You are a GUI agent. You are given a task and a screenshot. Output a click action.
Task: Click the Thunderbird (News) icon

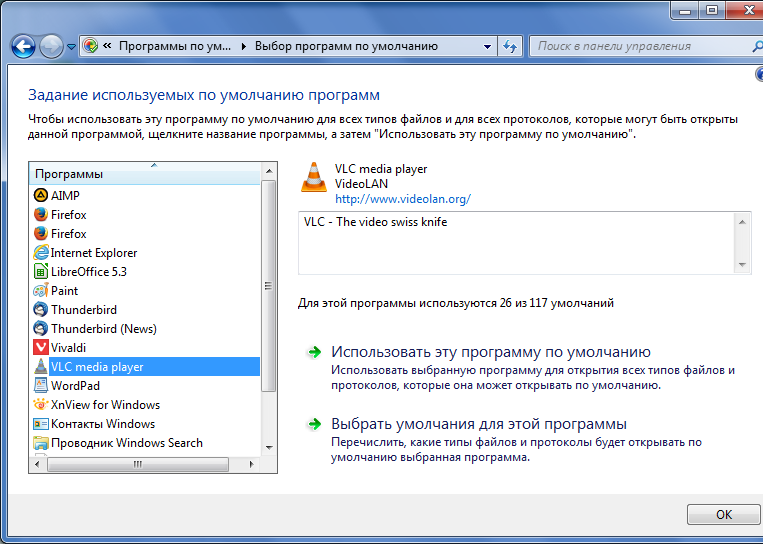pyautogui.click(x=41, y=328)
